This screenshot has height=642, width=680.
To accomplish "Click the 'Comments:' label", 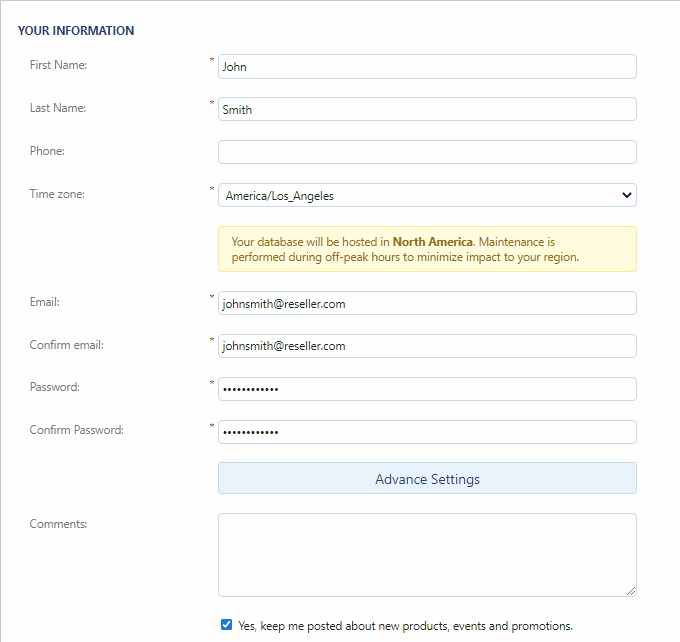I will click(x=58, y=523).
